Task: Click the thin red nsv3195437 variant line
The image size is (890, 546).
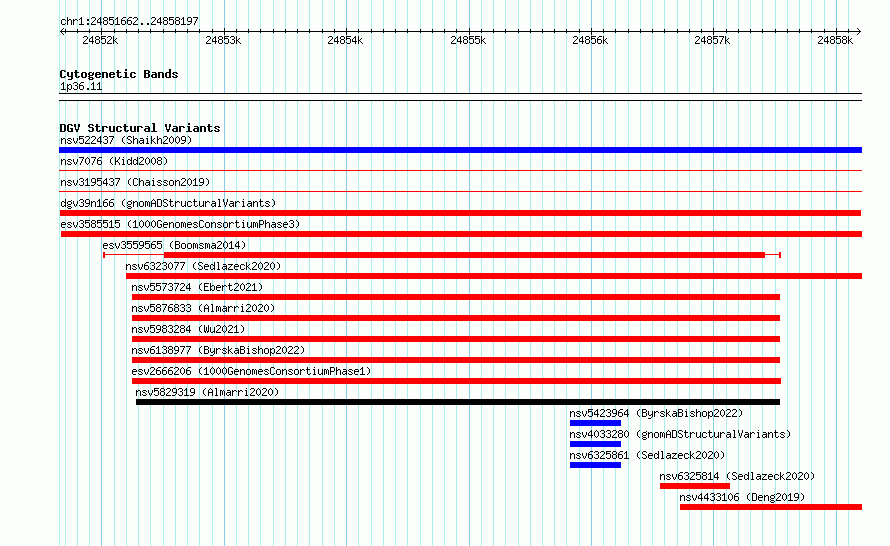Action: tap(460, 191)
